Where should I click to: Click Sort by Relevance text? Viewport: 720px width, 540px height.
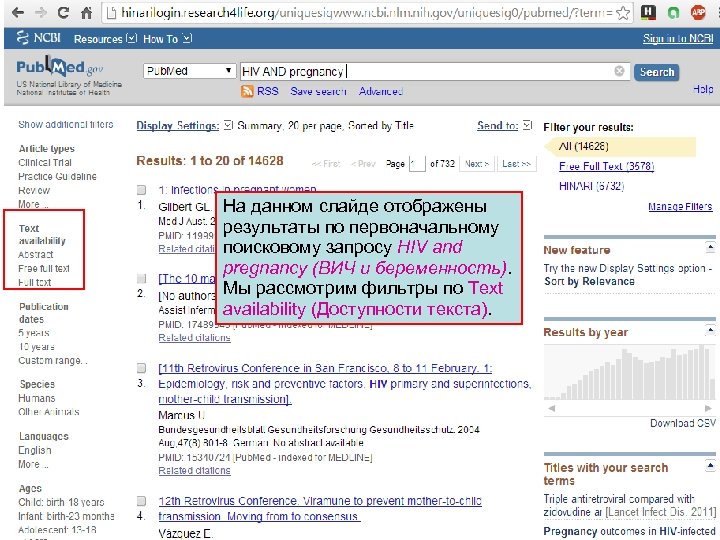(x=589, y=281)
